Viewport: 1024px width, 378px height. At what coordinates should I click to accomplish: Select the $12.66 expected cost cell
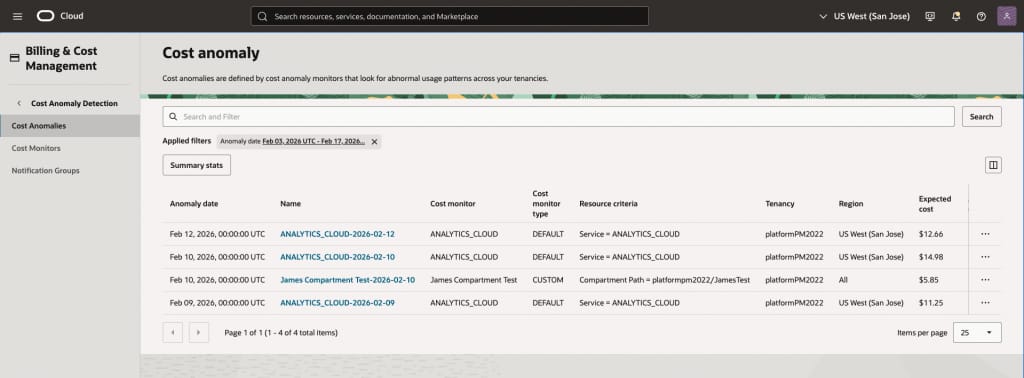coord(931,234)
